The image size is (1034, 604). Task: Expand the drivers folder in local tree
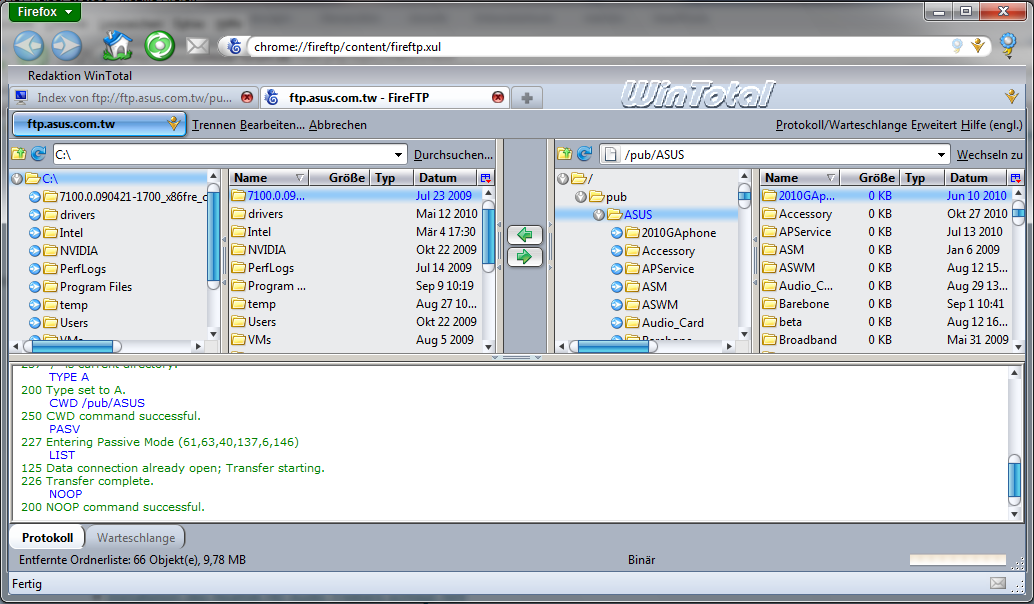pos(35,215)
